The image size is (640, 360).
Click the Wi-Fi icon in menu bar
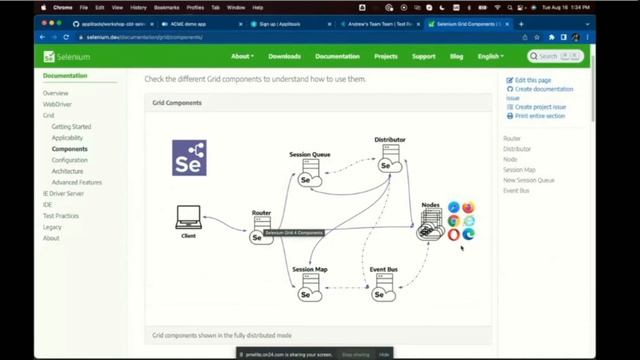pos(497,7)
